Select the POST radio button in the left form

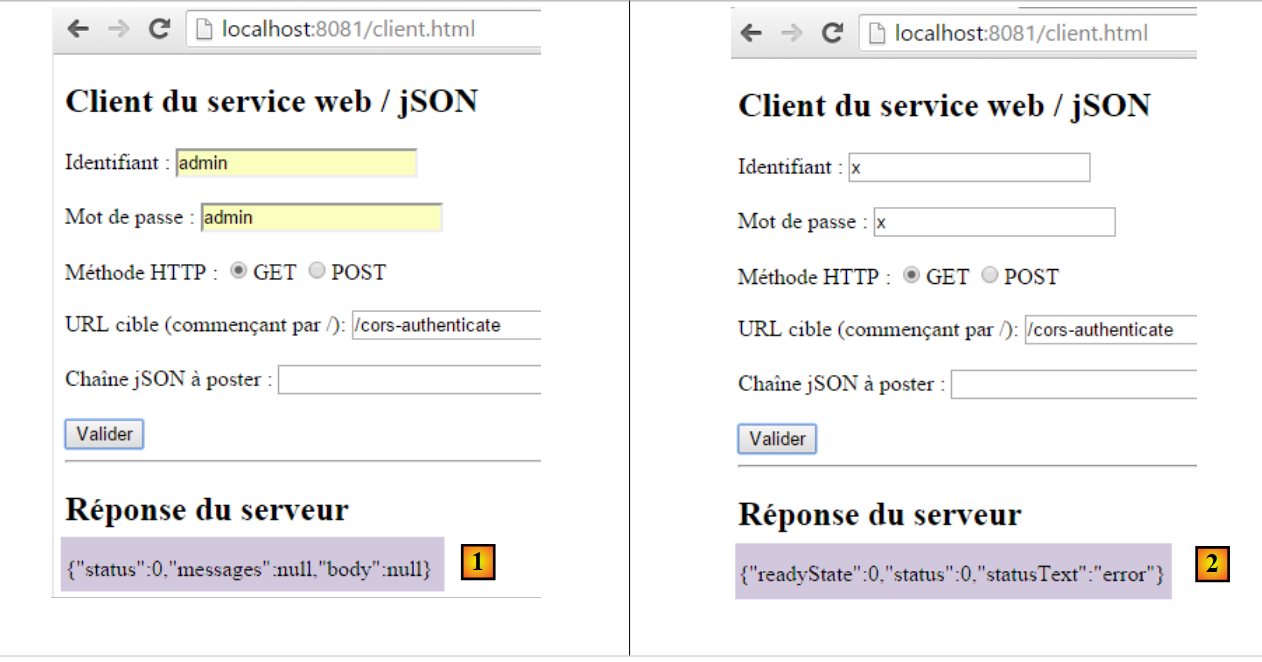[x=316, y=272]
